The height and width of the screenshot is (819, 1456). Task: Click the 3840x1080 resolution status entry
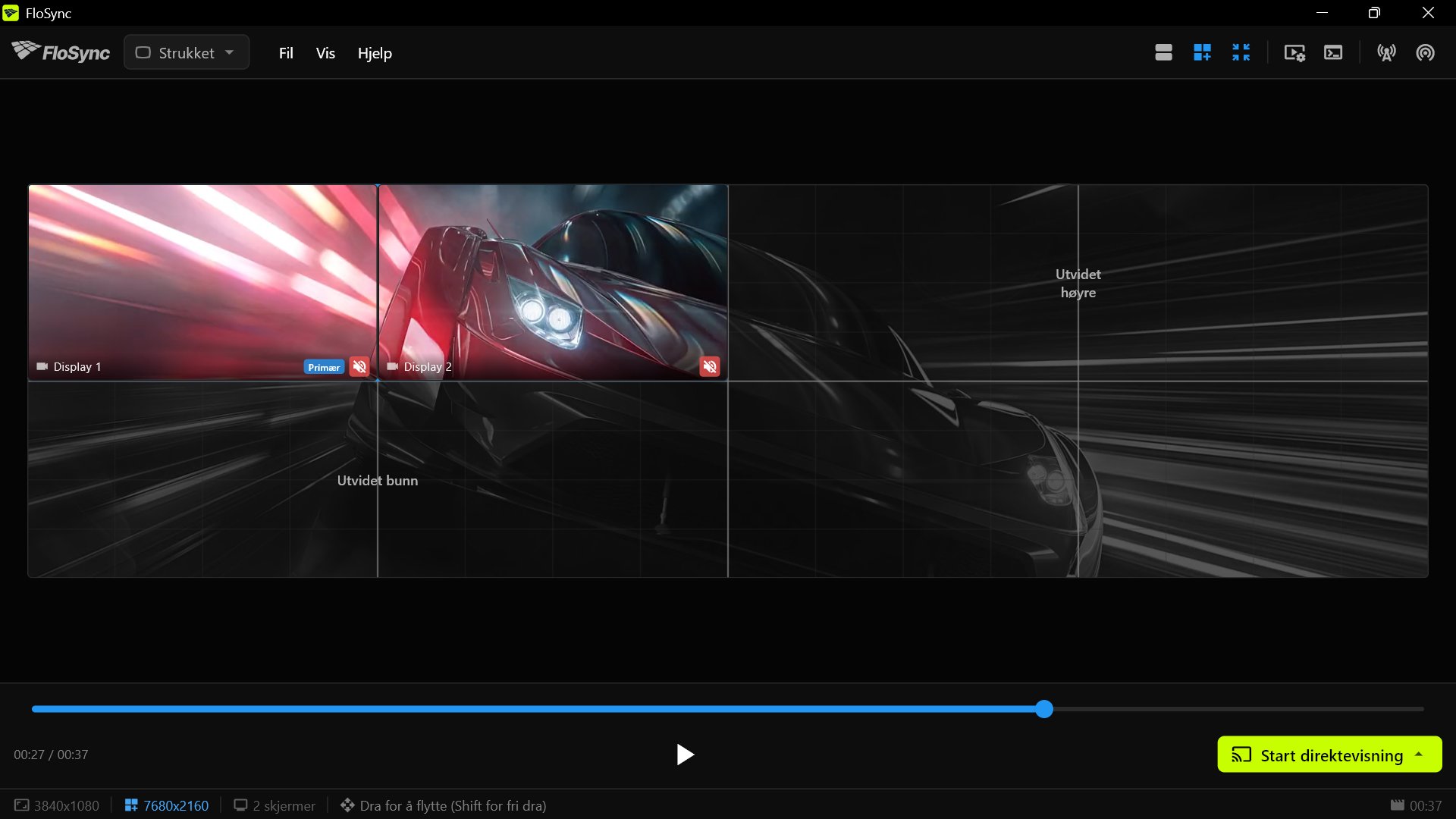click(x=57, y=805)
